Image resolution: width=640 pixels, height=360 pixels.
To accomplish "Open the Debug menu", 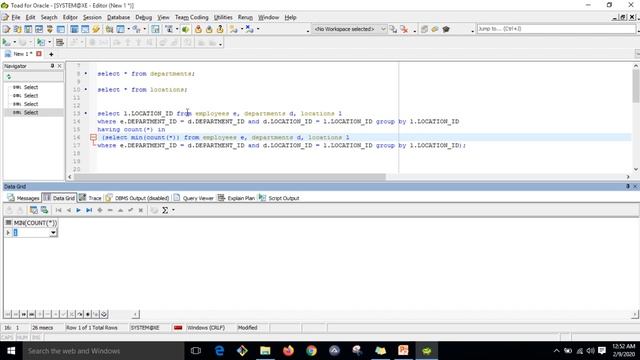I will pyautogui.click(x=143, y=17).
